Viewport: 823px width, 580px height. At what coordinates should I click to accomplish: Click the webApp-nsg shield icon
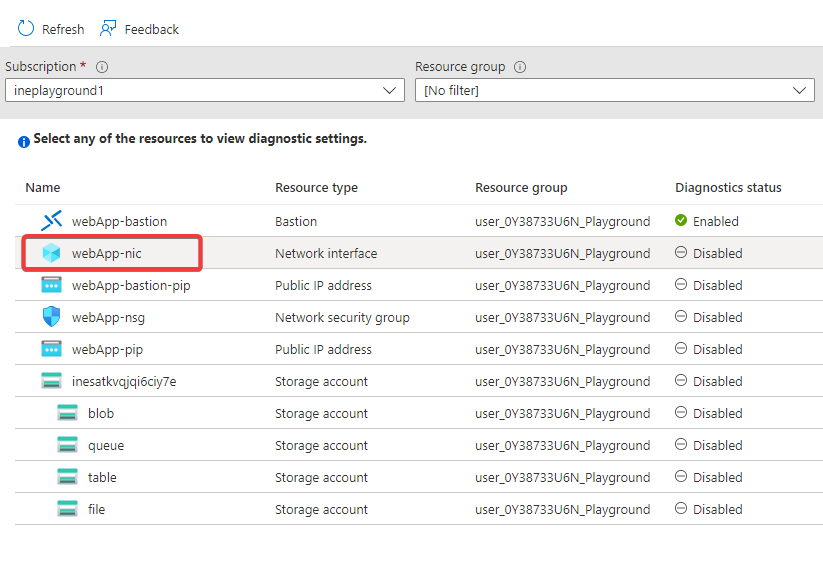coord(51,317)
